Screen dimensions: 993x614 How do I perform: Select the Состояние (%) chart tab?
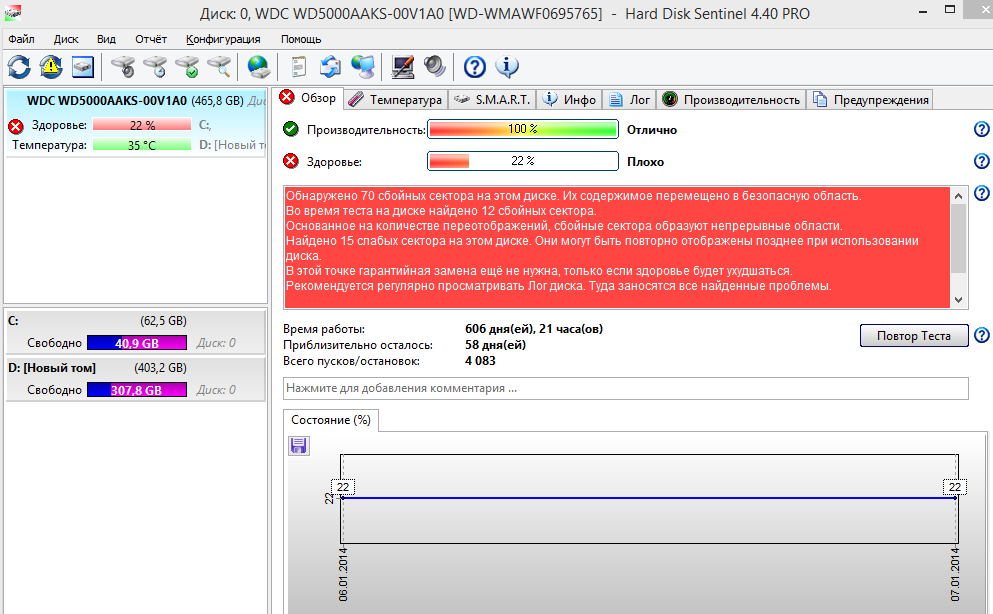point(331,420)
